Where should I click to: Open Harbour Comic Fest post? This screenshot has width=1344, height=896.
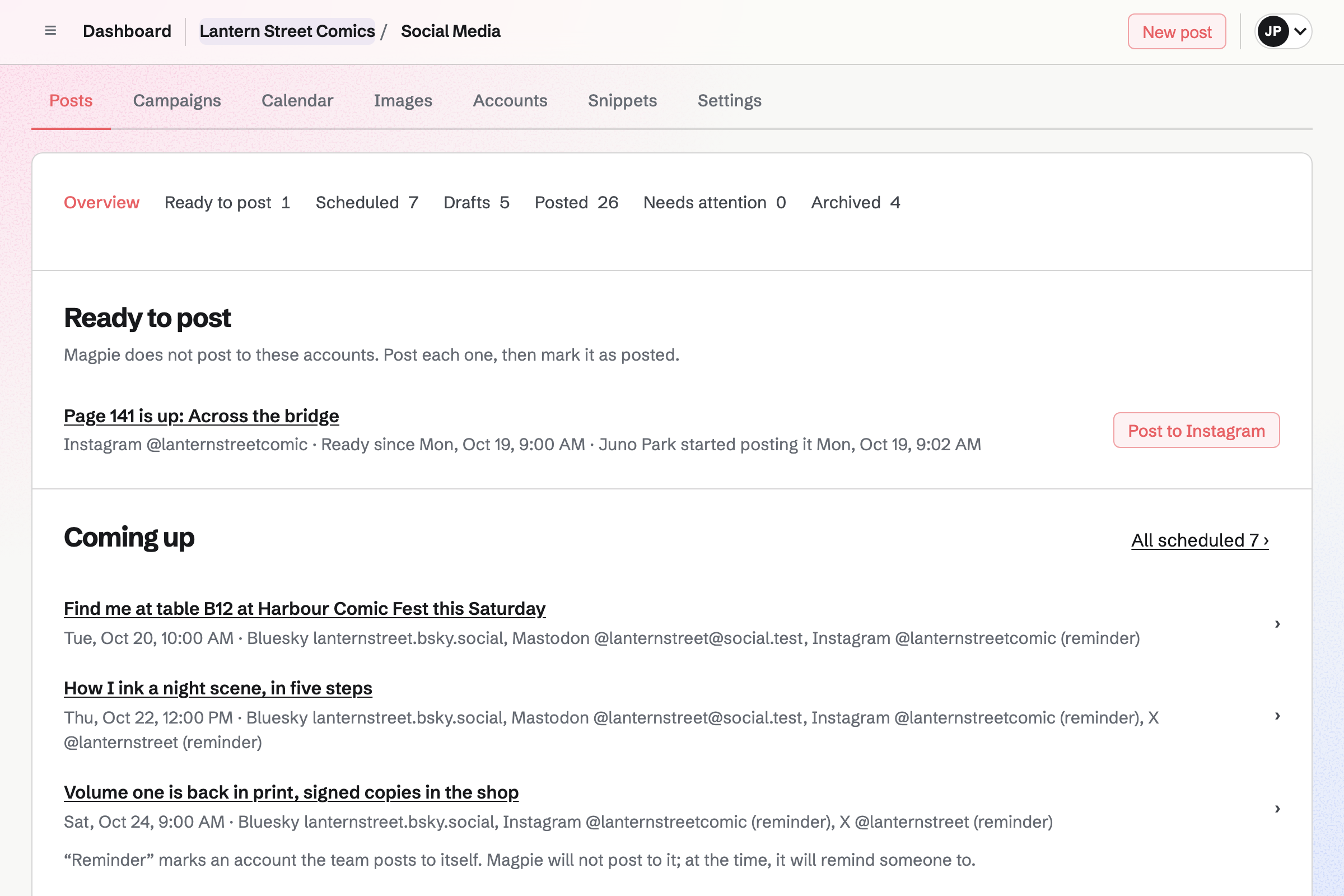coord(305,609)
